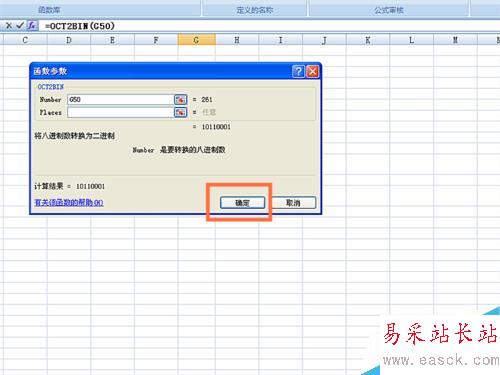Click the 公式审核 ribbon group label
Screen dimensions: 500x375
click(x=389, y=10)
